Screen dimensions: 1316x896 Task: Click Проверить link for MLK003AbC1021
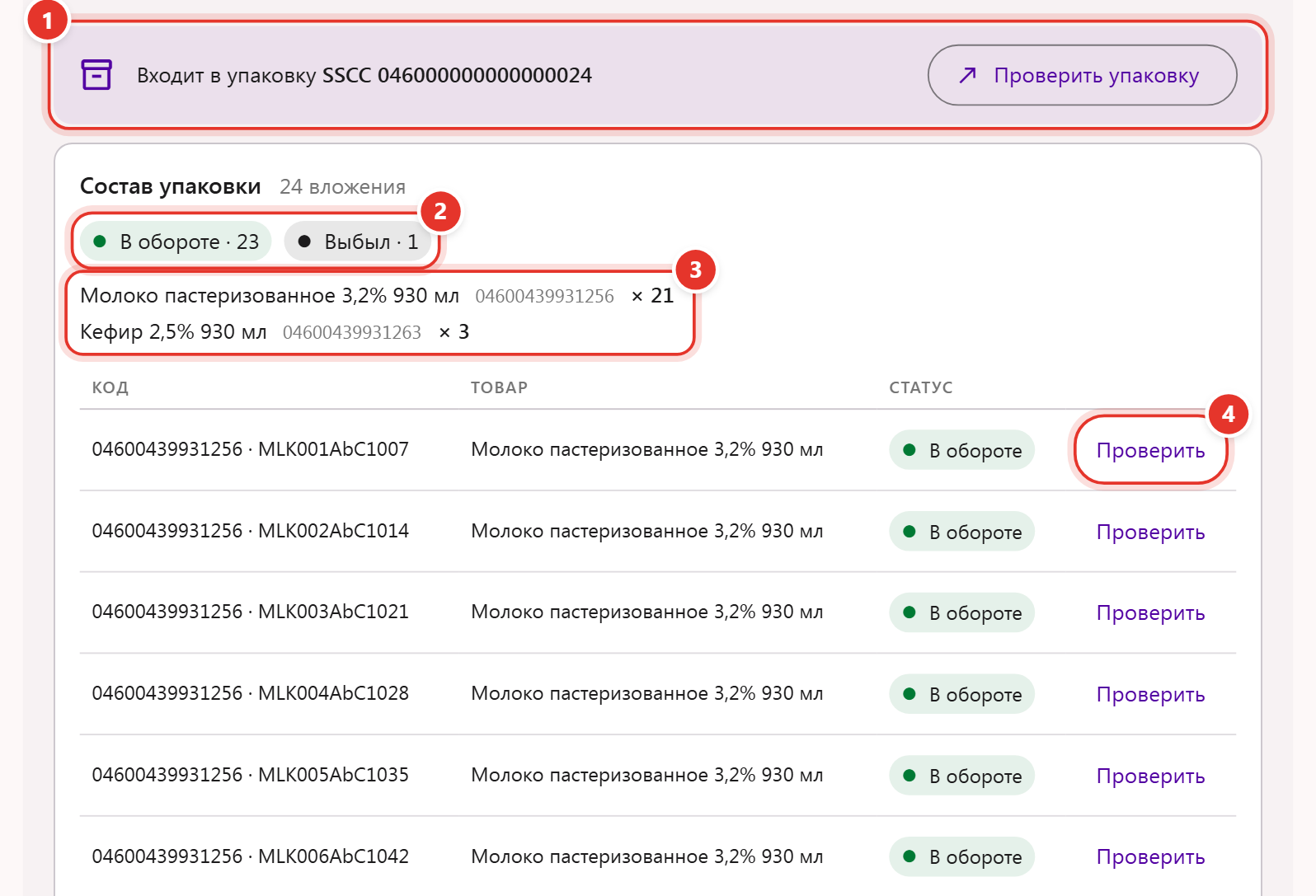(1150, 612)
